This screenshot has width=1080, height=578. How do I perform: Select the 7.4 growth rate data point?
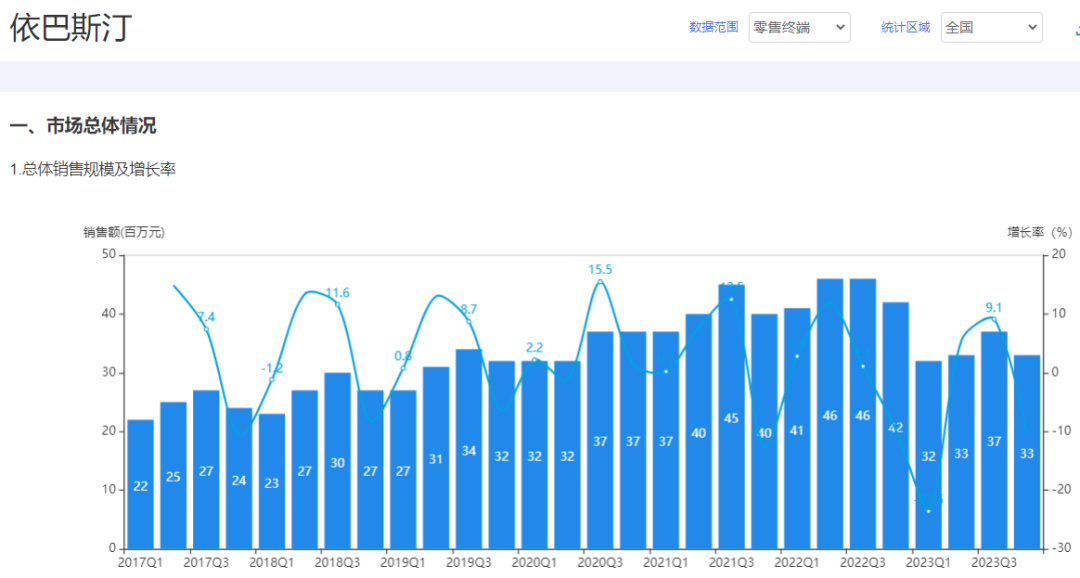click(206, 329)
